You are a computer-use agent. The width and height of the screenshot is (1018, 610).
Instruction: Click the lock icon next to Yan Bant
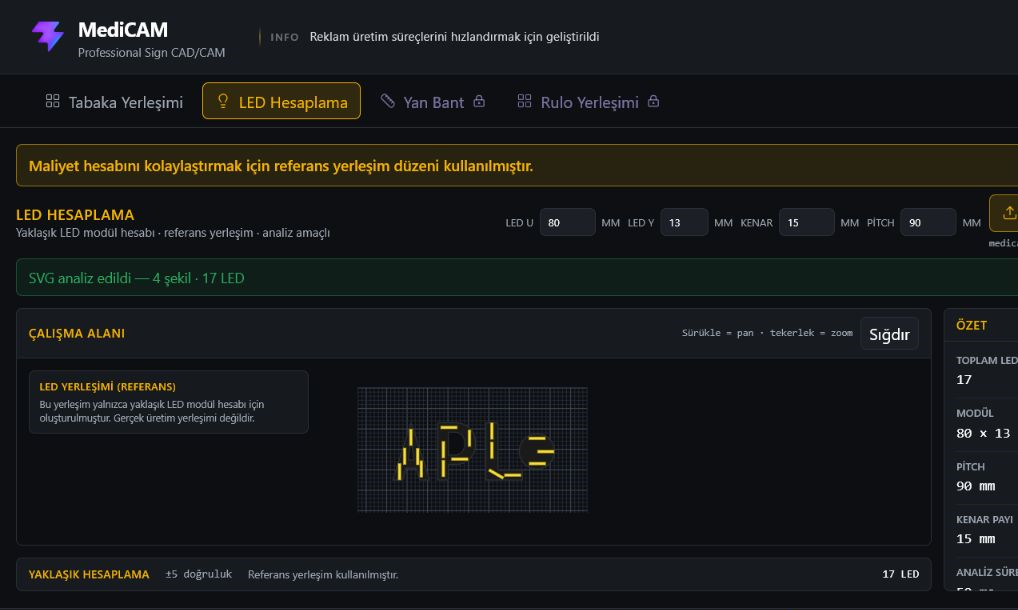tap(479, 101)
